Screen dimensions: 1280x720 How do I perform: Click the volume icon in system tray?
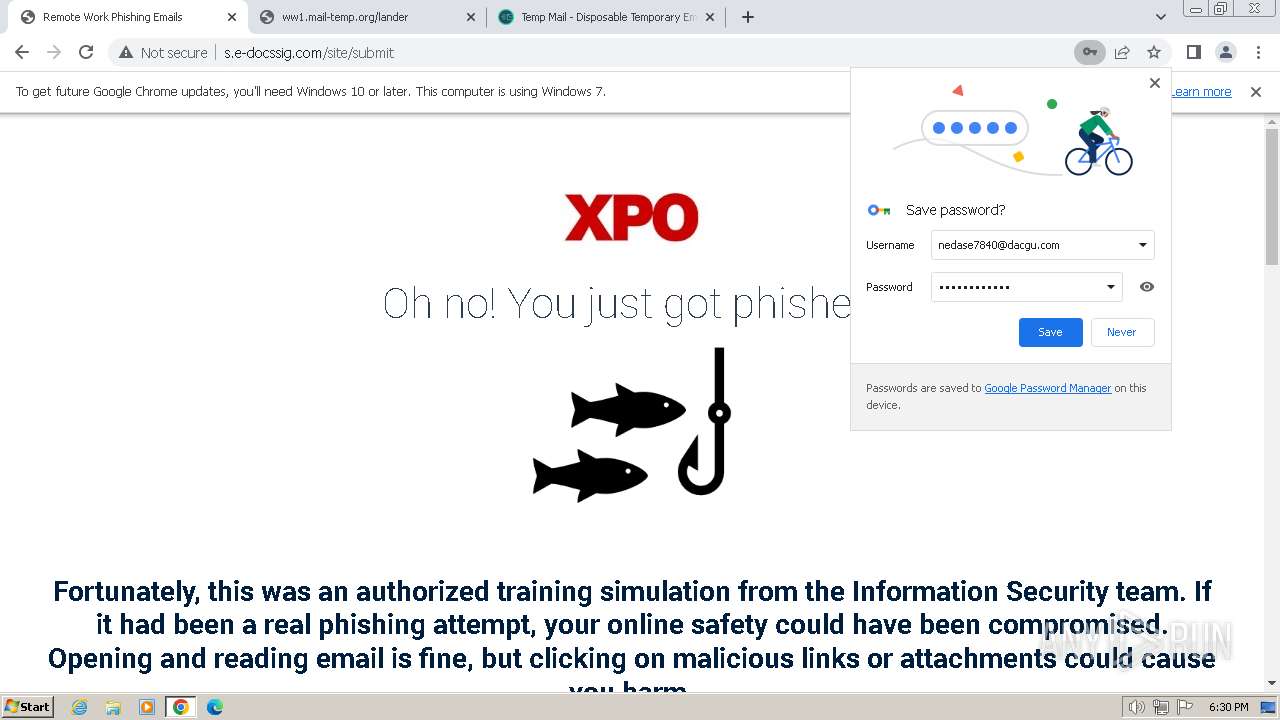pyautogui.click(x=1136, y=707)
